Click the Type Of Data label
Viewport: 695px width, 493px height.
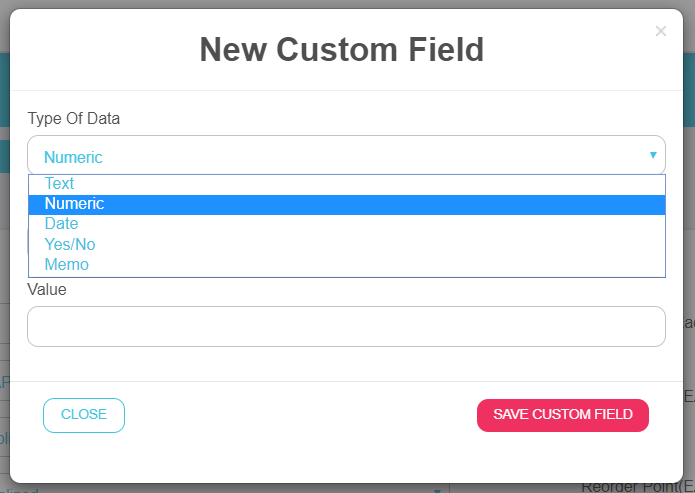tap(73, 119)
